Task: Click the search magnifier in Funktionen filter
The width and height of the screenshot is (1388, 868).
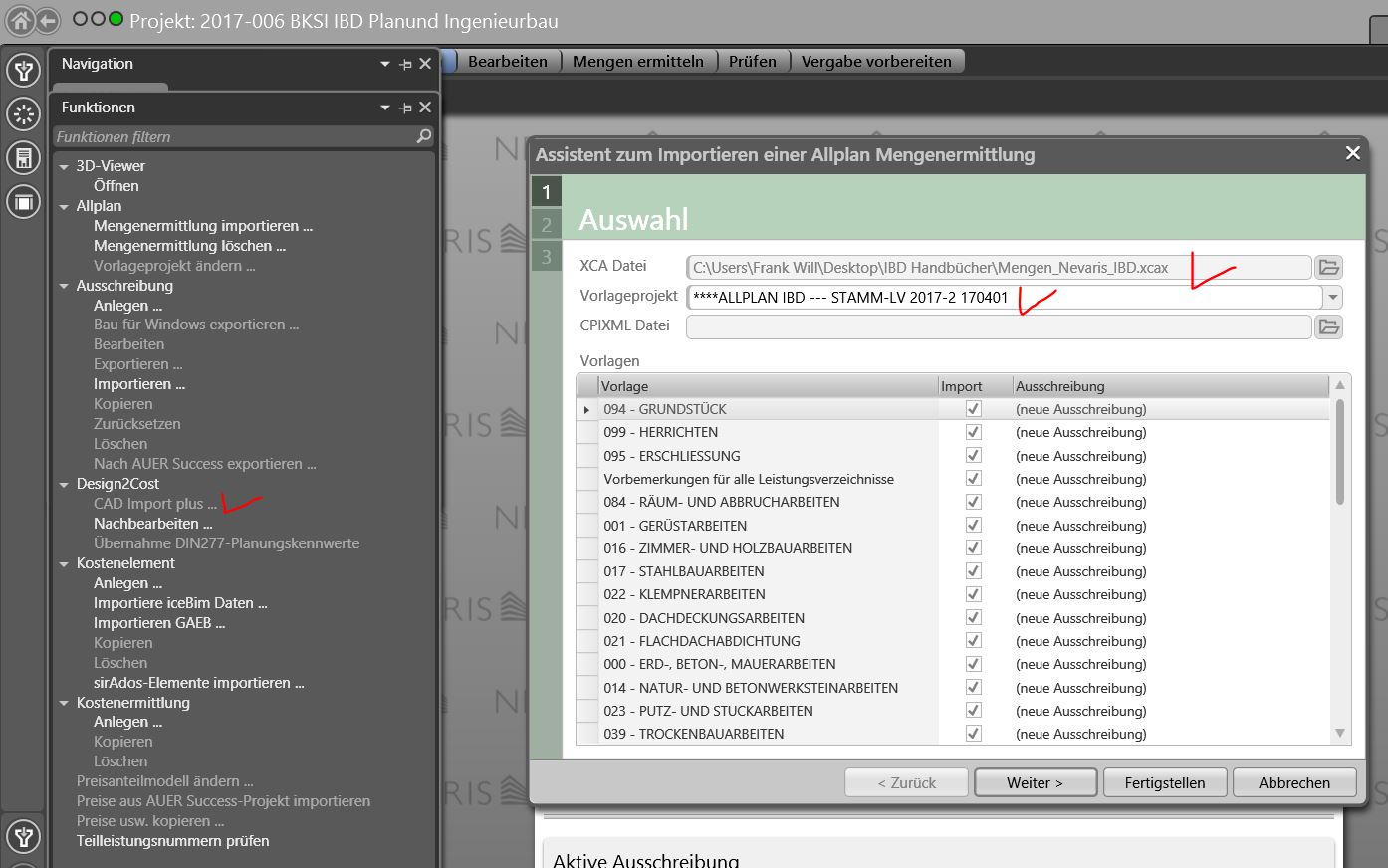Action: pos(424,136)
